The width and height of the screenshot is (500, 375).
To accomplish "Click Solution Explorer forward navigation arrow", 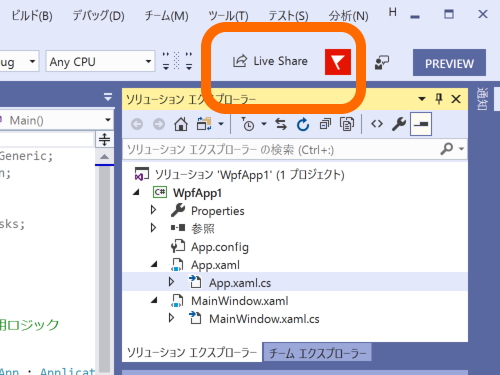I will point(159,124).
